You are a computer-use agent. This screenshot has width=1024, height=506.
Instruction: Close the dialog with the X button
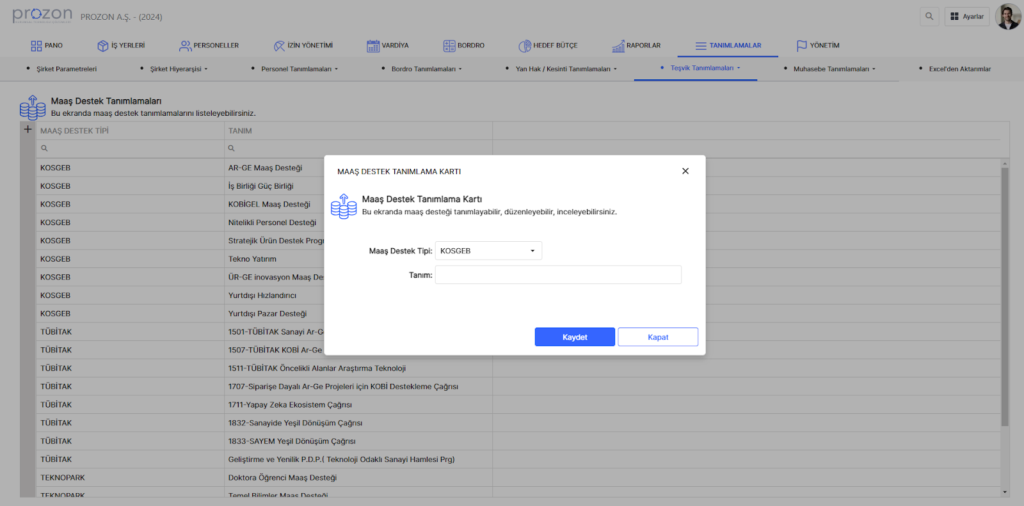coord(685,171)
